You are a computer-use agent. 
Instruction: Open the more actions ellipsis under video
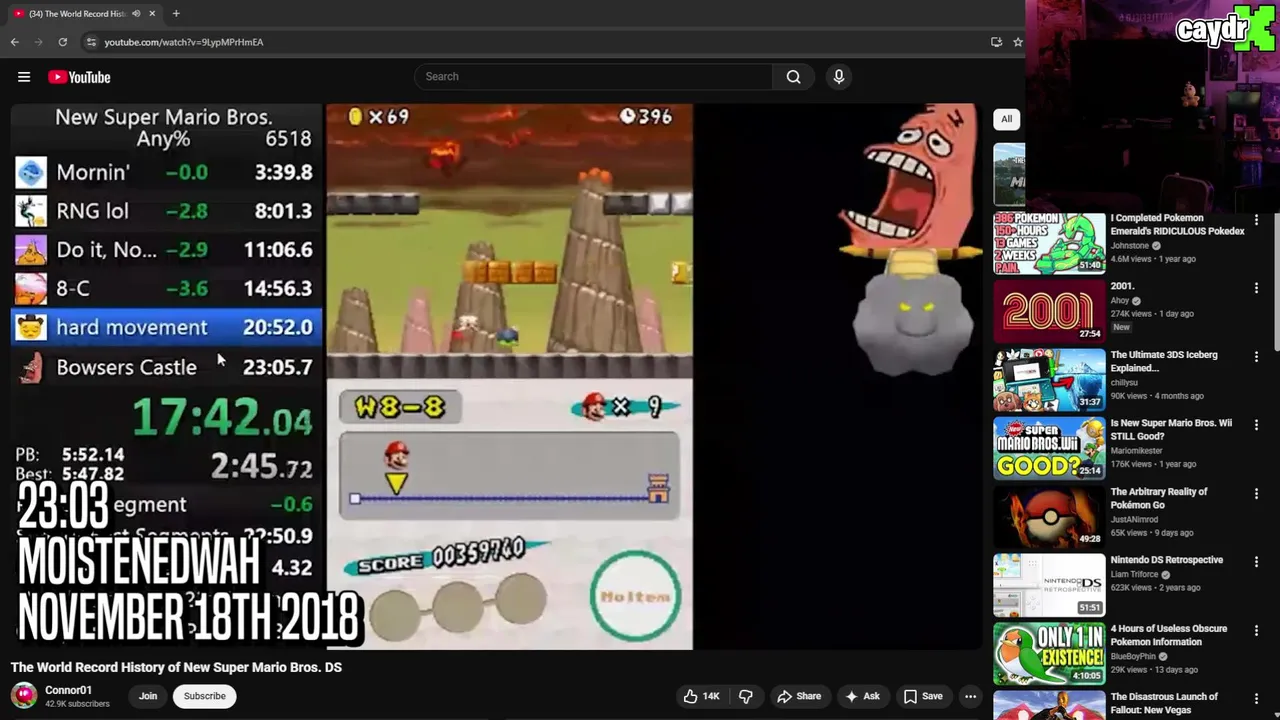[970, 696]
